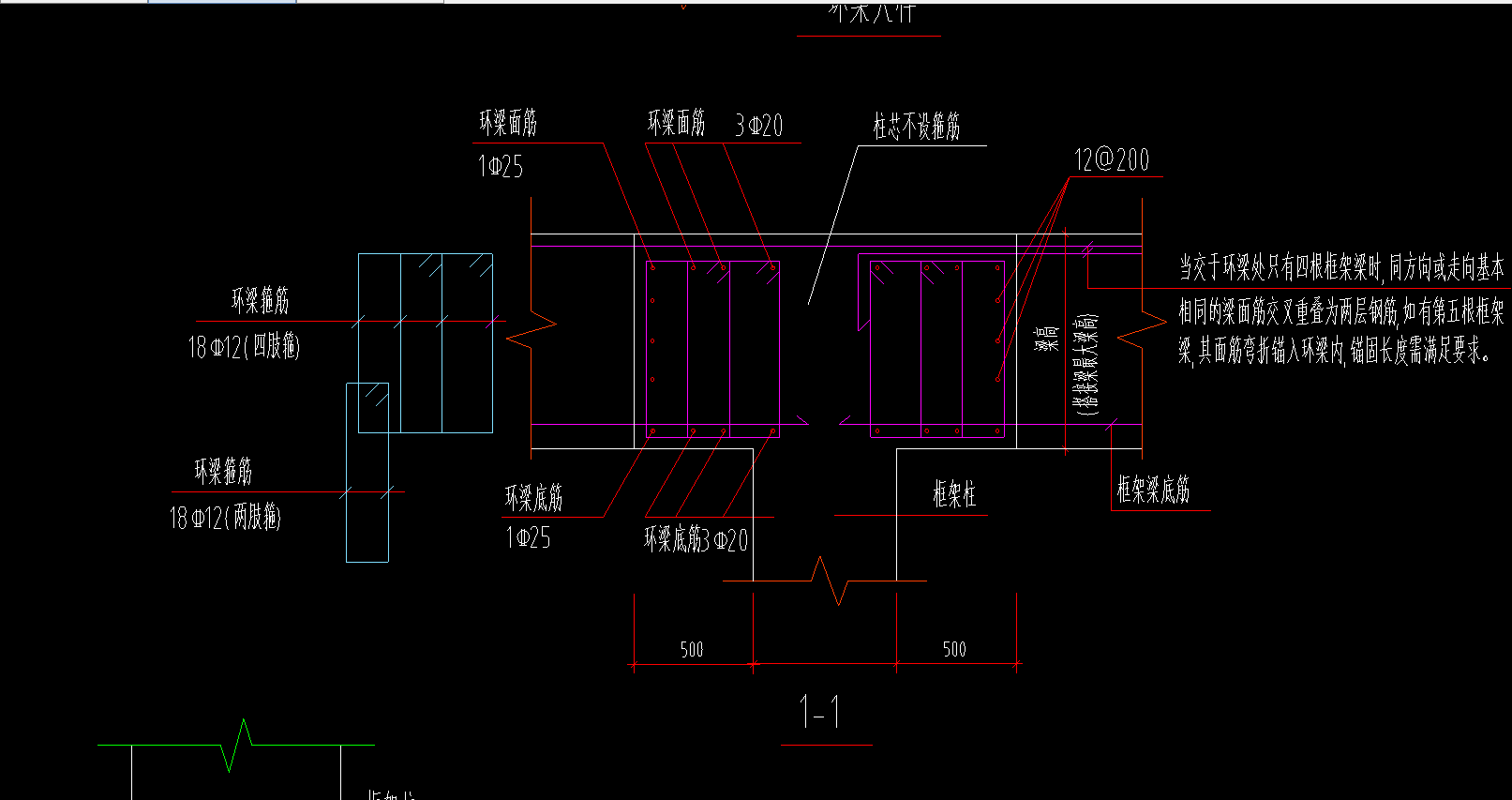The image size is (1512, 800).
Task: Click '环梁箍筋' text above 18Φ12(四肢箍)
Action: 261,300
